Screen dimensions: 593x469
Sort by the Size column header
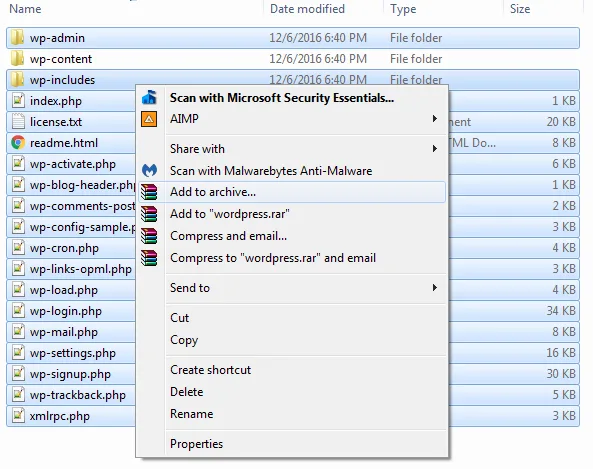[x=520, y=9]
